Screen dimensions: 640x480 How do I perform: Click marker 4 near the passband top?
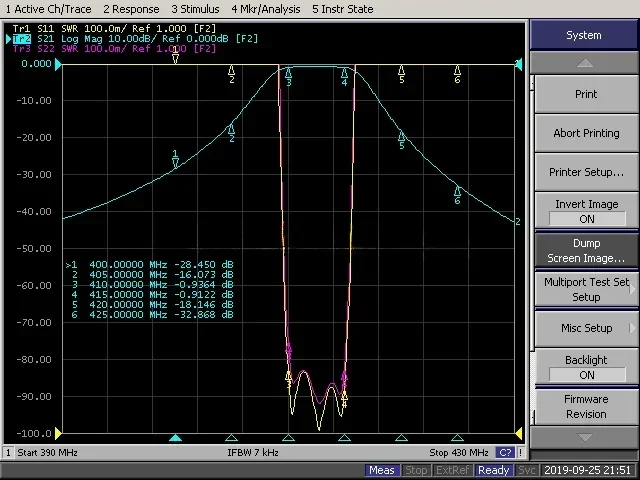coord(344,77)
